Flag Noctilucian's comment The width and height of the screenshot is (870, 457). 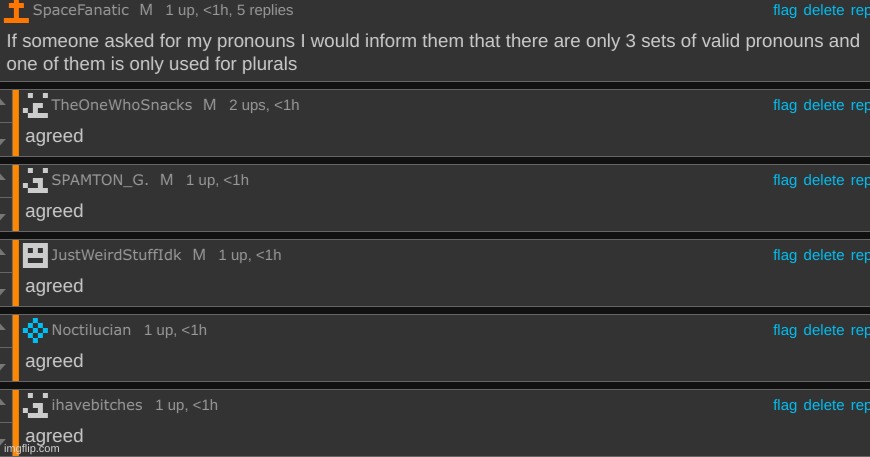pyautogui.click(x=785, y=329)
